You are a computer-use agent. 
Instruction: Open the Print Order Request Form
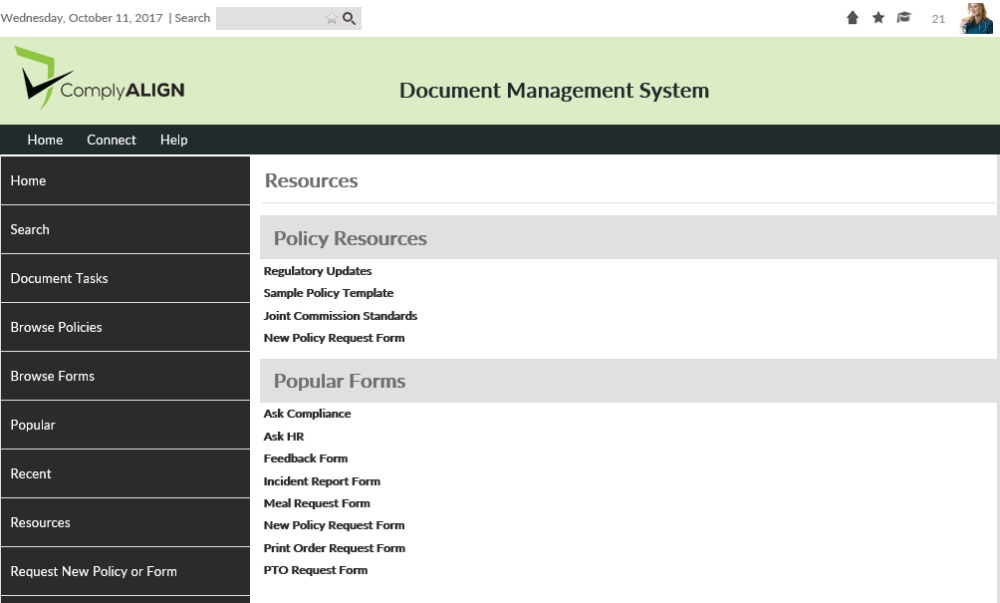tap(334, 548)
